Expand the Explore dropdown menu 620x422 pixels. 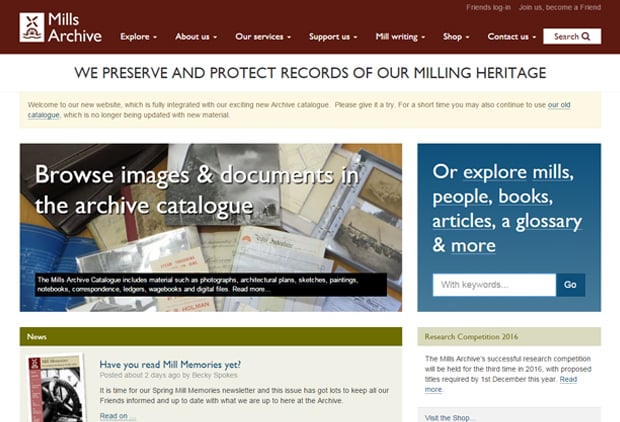click(138, 37)
